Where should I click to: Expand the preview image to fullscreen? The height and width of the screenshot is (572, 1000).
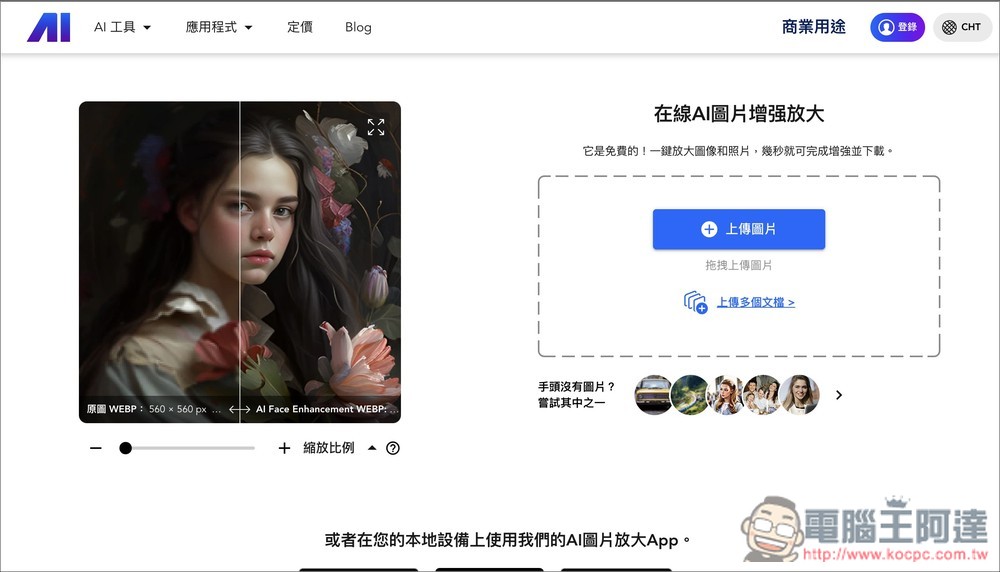coord(376,127)
